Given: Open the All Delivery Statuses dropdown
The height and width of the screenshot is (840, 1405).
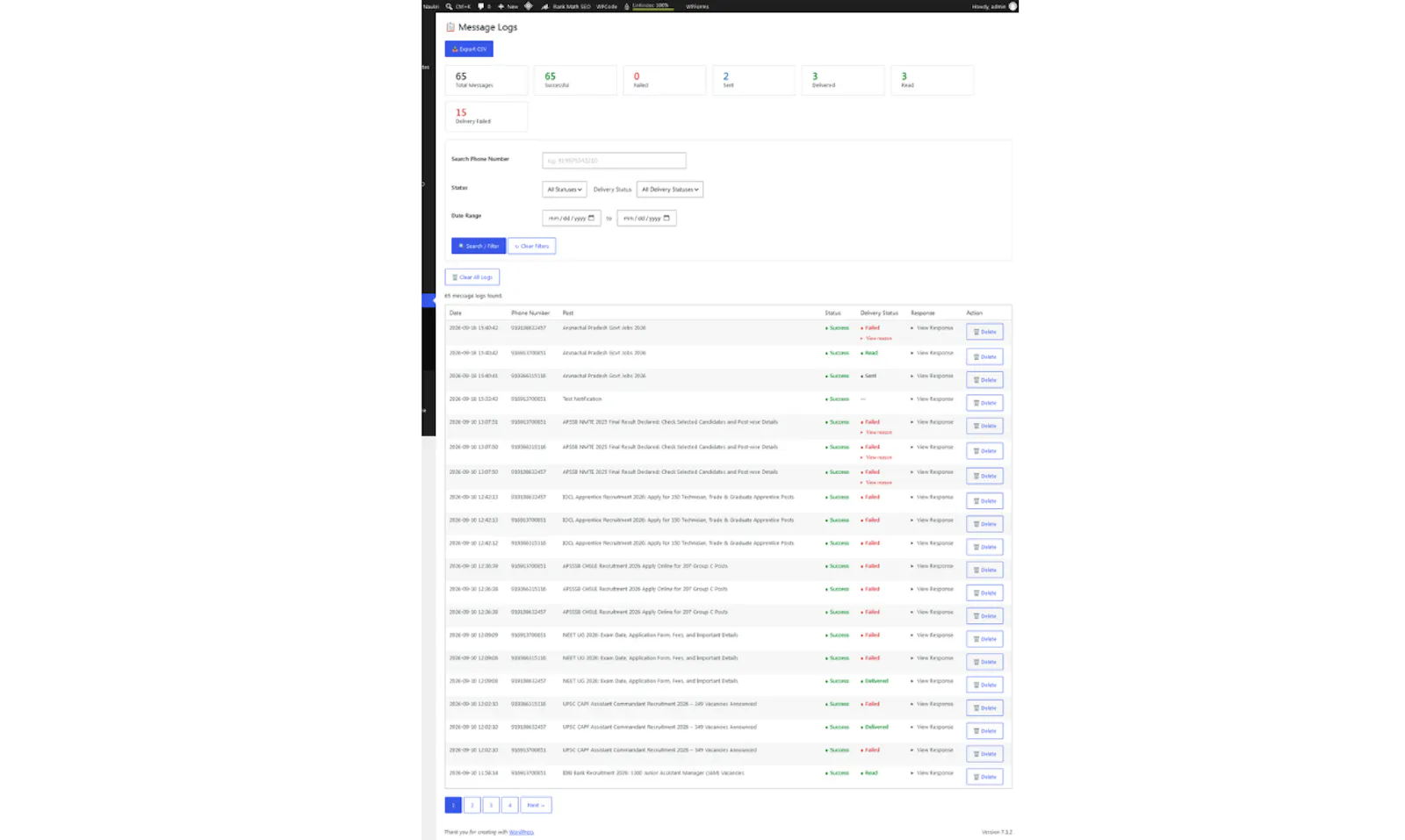Looking at the screenshot, I should pos(670,190).
